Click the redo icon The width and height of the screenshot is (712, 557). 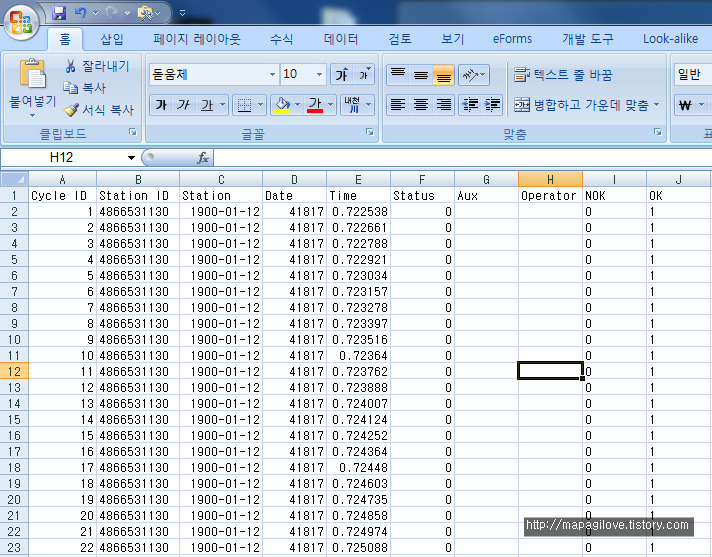click(x=113, y=13)
